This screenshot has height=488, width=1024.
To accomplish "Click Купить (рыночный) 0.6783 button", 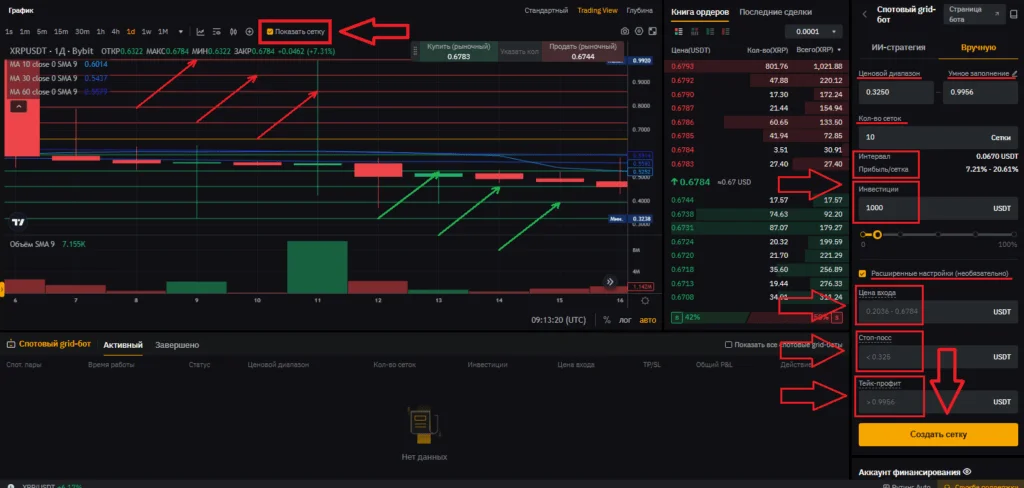I will click(458, 52).
